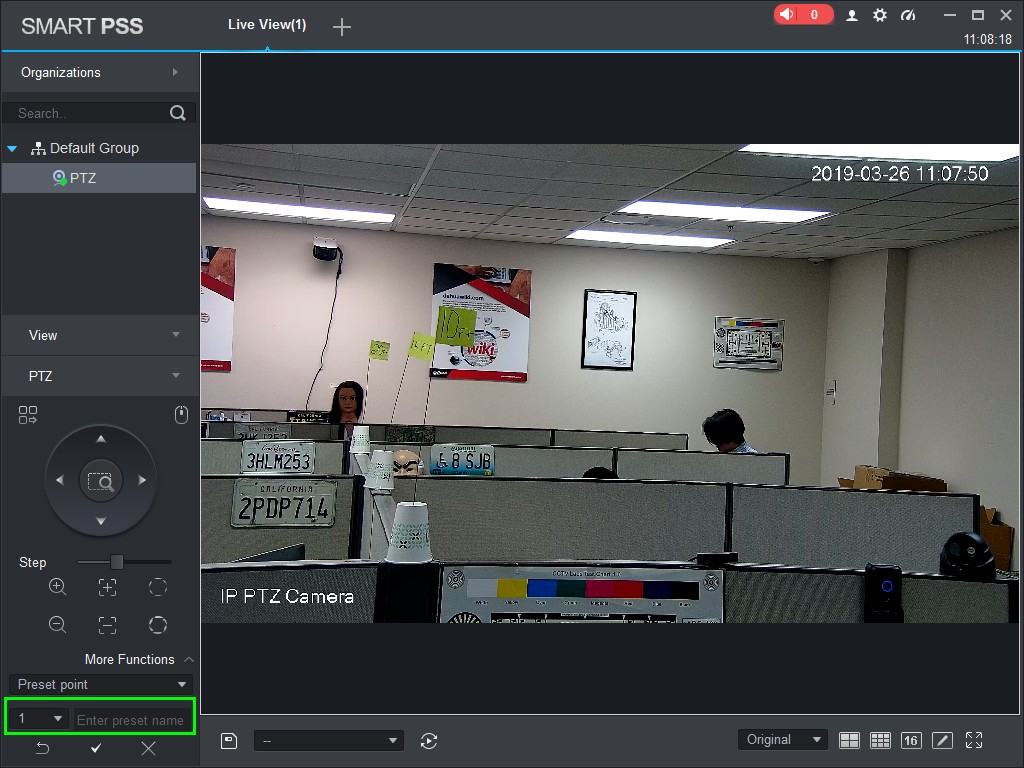The width and height of the screenshot is (1024, 768).
Task: Click the 3D positioning center button
Action: pos(101,481)
